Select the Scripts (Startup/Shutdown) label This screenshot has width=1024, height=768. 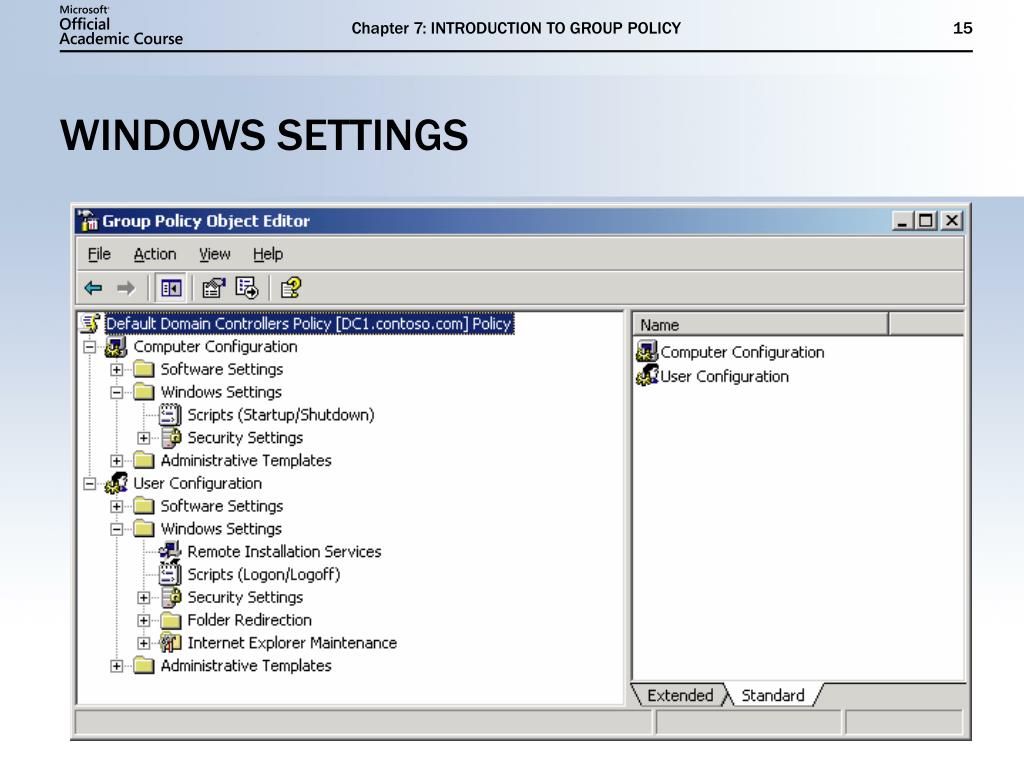pos(281,415)
